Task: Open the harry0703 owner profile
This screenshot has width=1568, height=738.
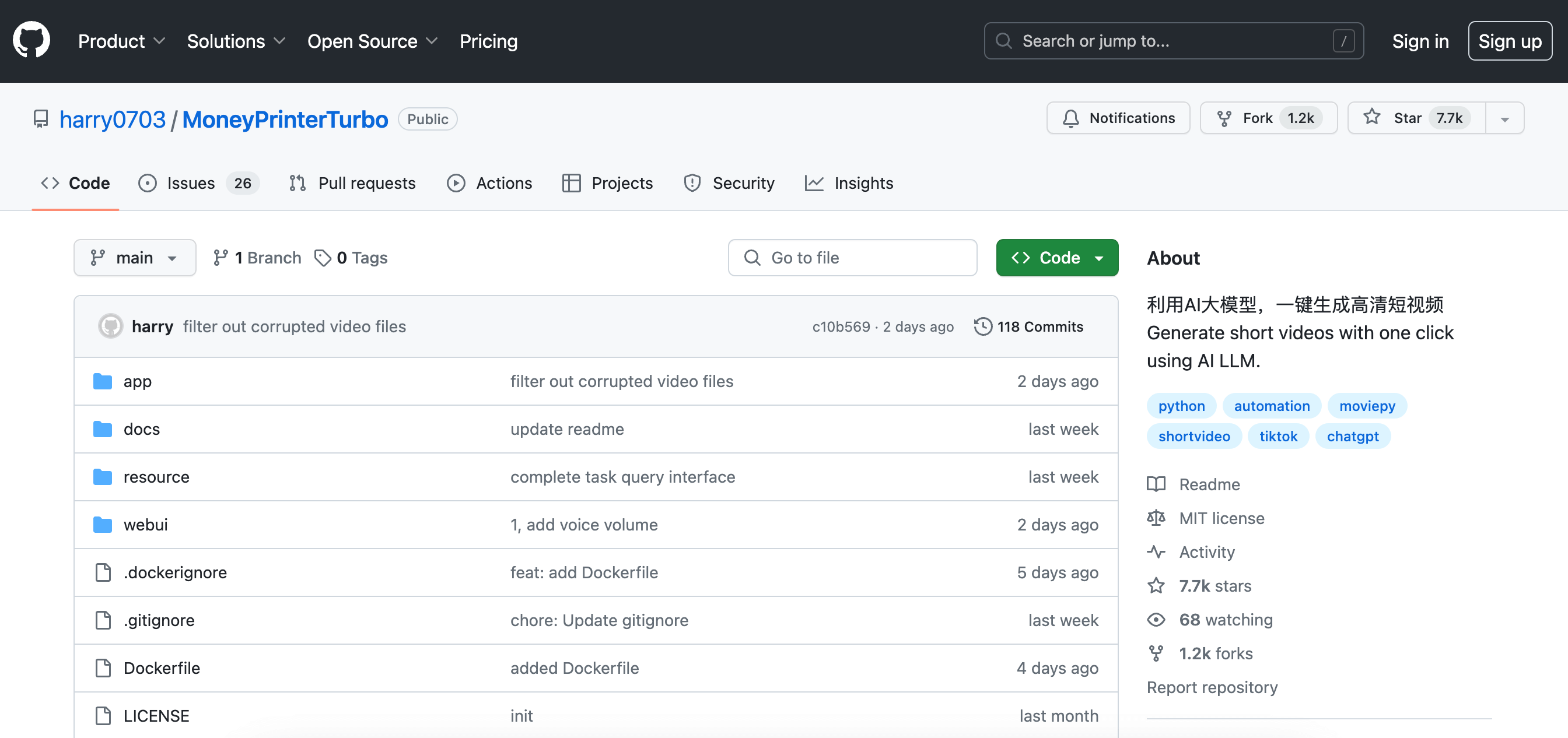Action: point(112,120)
